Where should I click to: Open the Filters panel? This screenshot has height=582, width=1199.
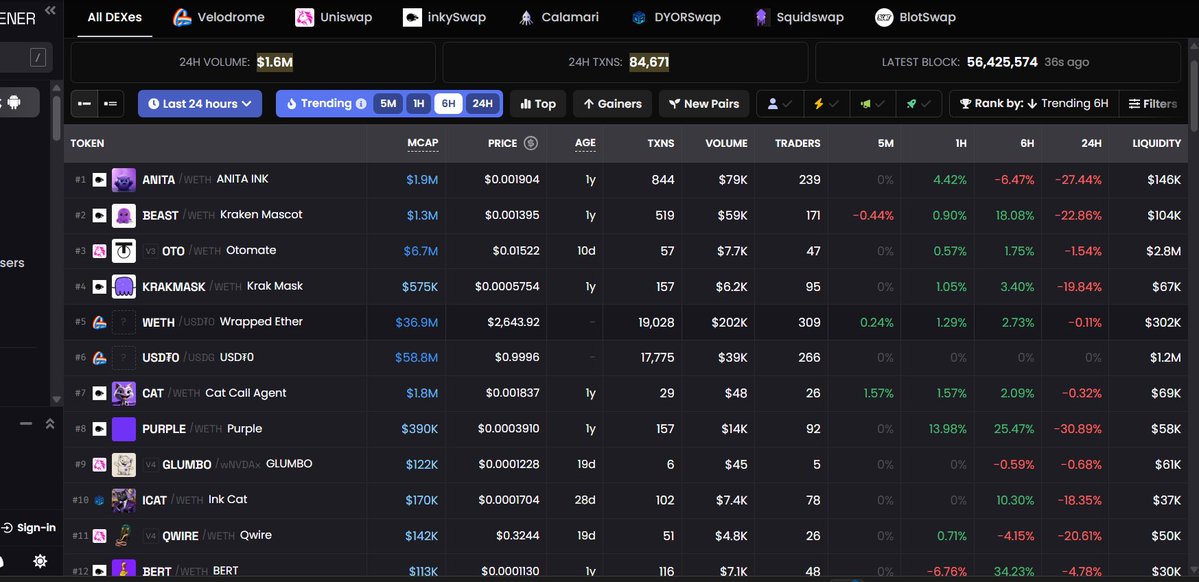[x=1153, y=103]
